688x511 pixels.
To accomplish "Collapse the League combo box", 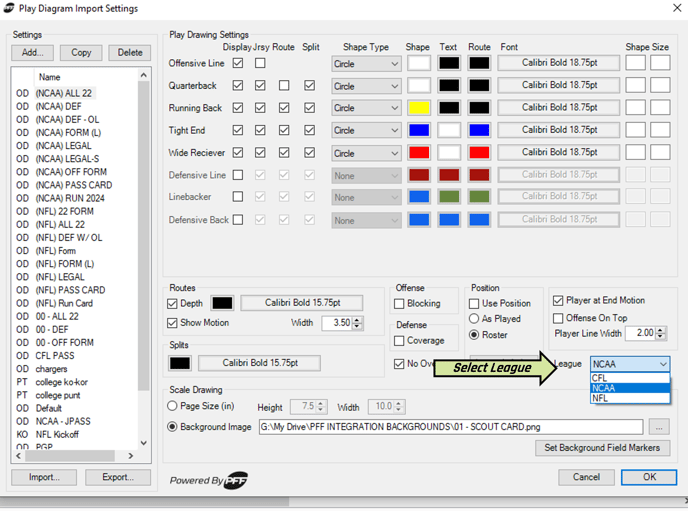I will point(663,364).
